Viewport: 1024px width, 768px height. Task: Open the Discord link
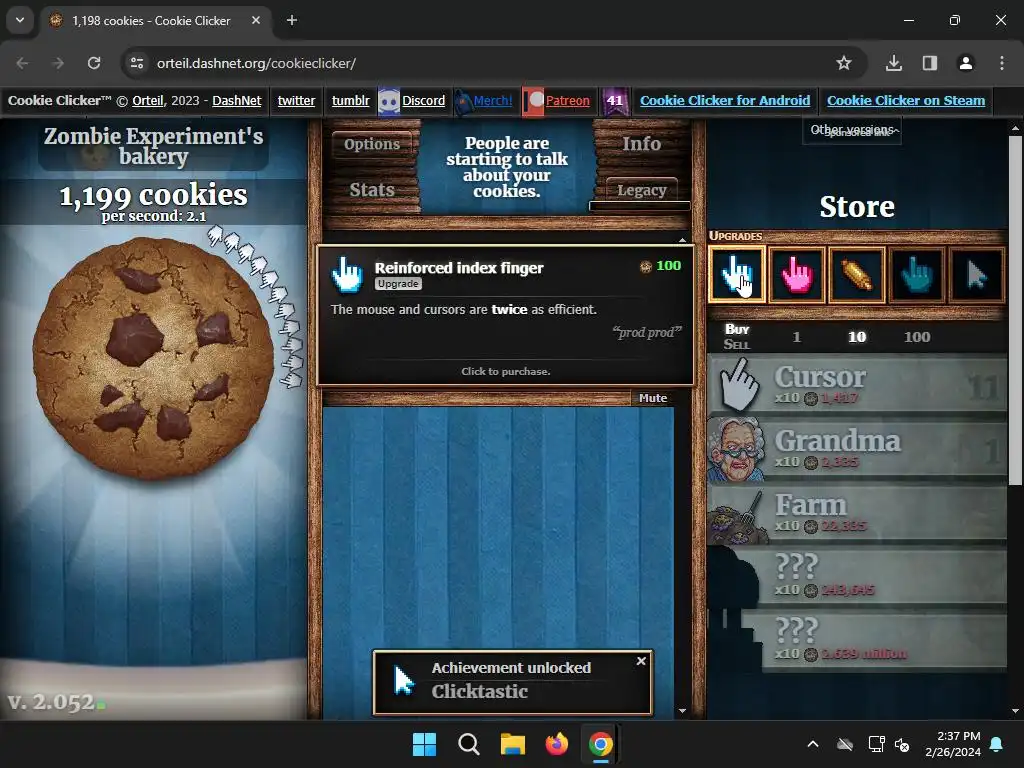click(423, 101)
